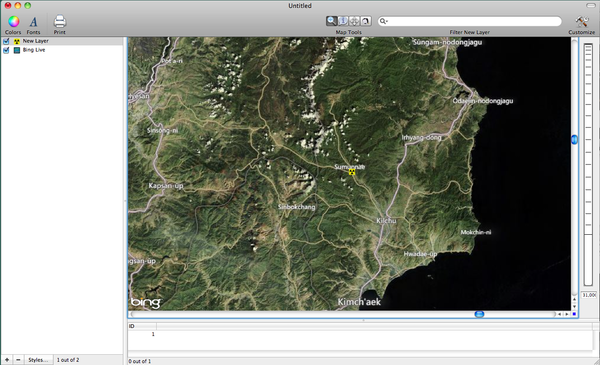Viewport: 600px width, 365px height.
Task: Open the Colors picker
Action: click(13, 22)
